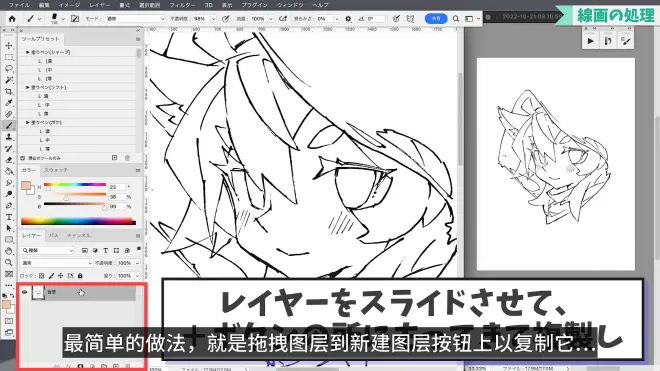The width and height of the screenshot is (660, 371).
Task: Select the Brush tool in toolbox
Action: click(x=9, y=125)
